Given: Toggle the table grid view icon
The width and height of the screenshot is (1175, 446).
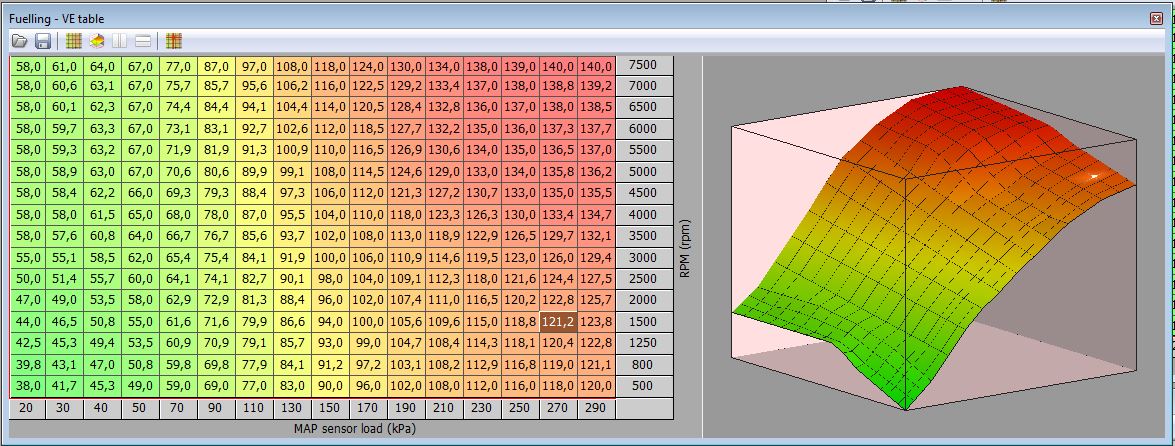Looking at the screenshot, I should 73,41.
